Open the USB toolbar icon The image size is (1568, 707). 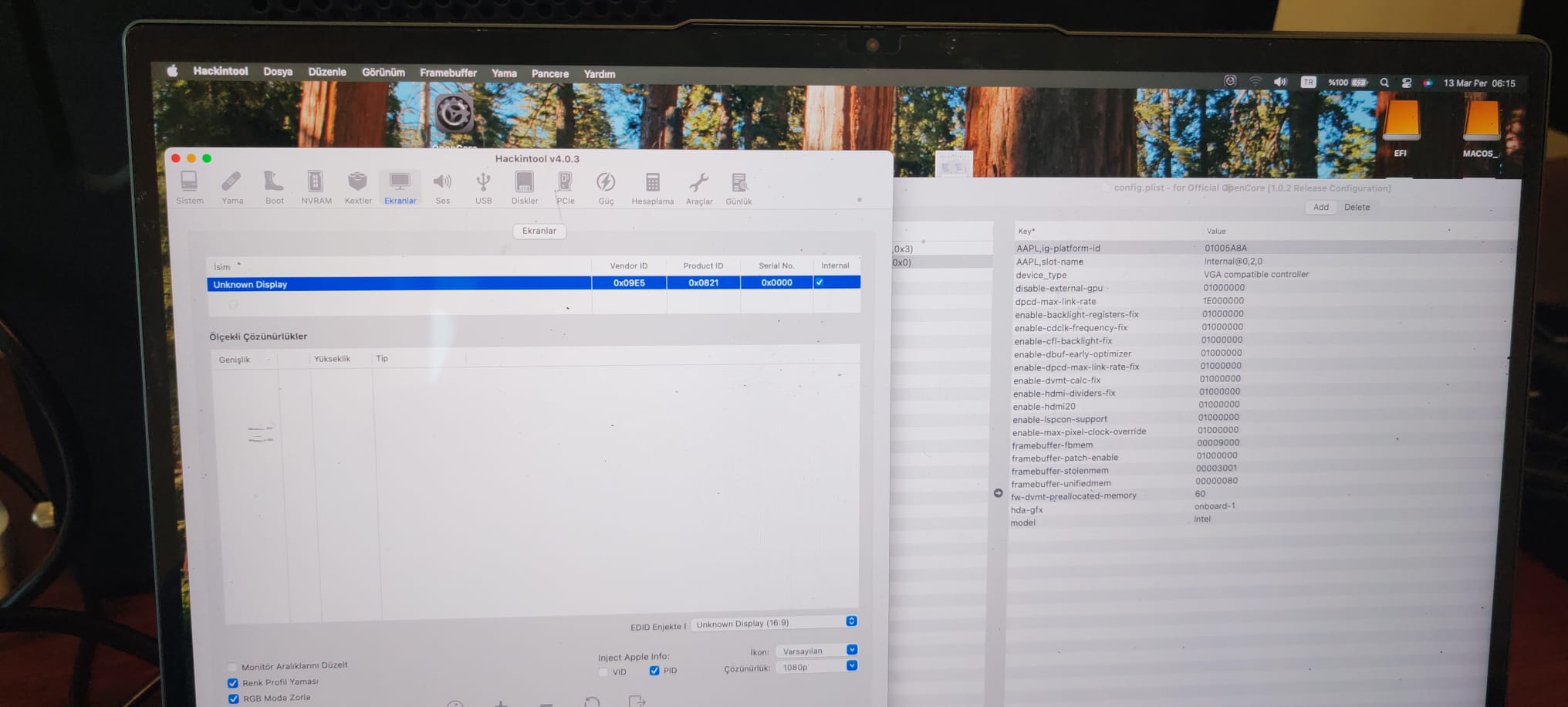[x=483, y=187]
